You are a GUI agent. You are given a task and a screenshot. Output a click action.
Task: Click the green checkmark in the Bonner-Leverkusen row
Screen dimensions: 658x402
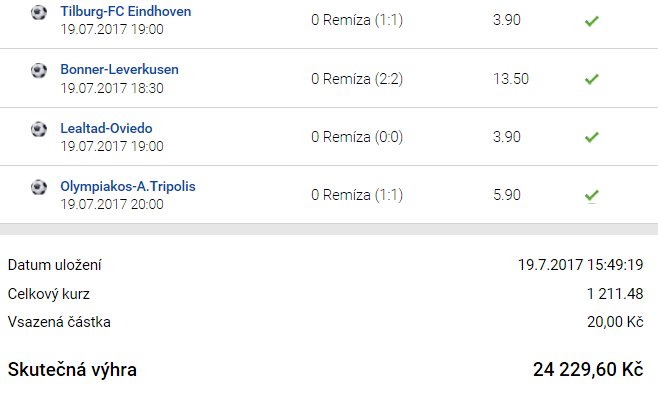[591, 79]
